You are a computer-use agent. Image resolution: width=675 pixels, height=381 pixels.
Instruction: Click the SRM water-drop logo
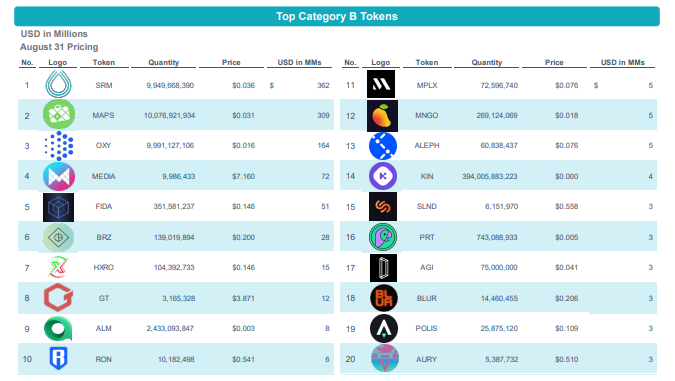pyautogui.click(x=59, y=84)
